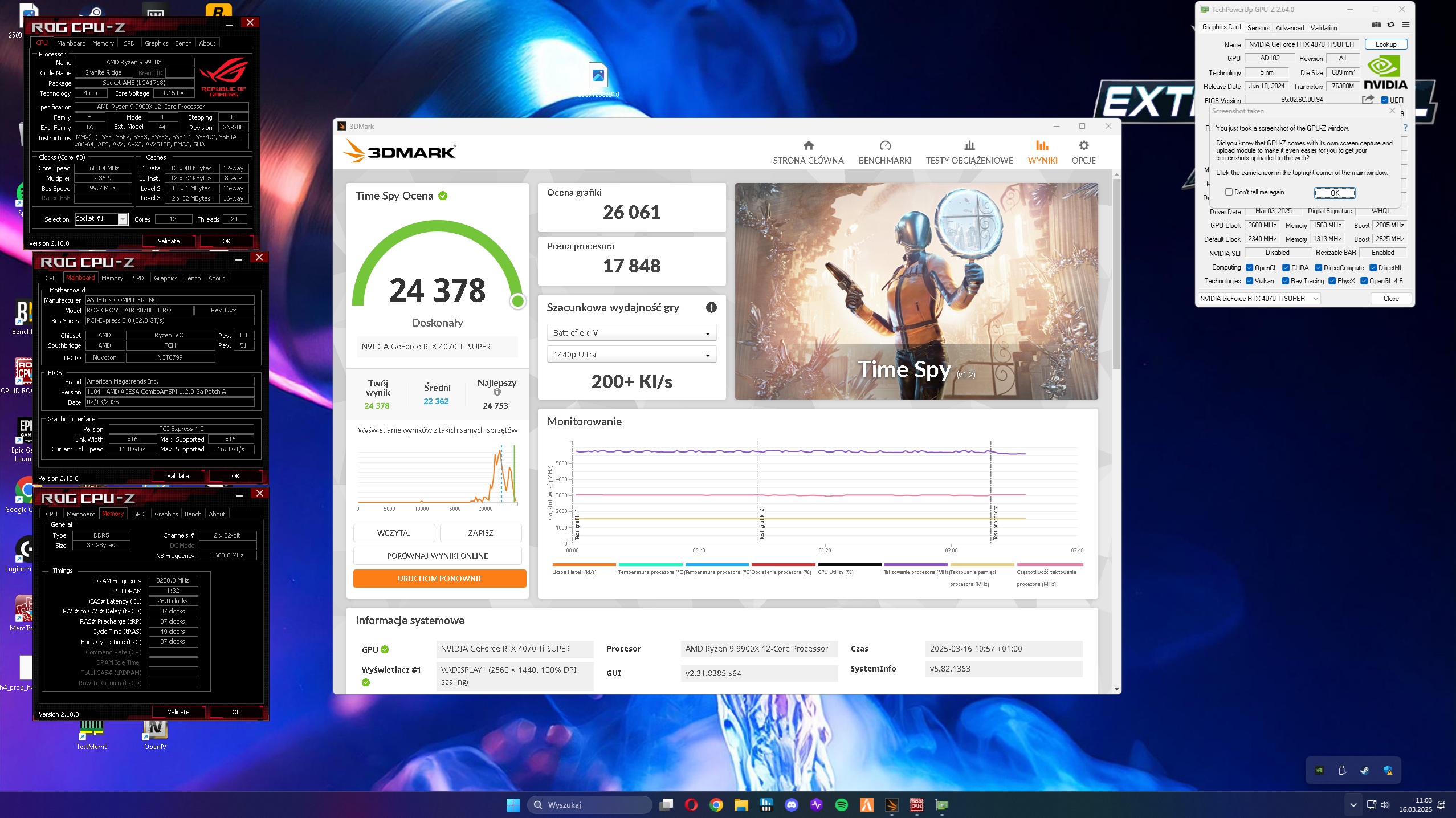Open SPD tab in CPU-Z Memory window
This screenshot has width=1456, height=818.
[138, 514]
